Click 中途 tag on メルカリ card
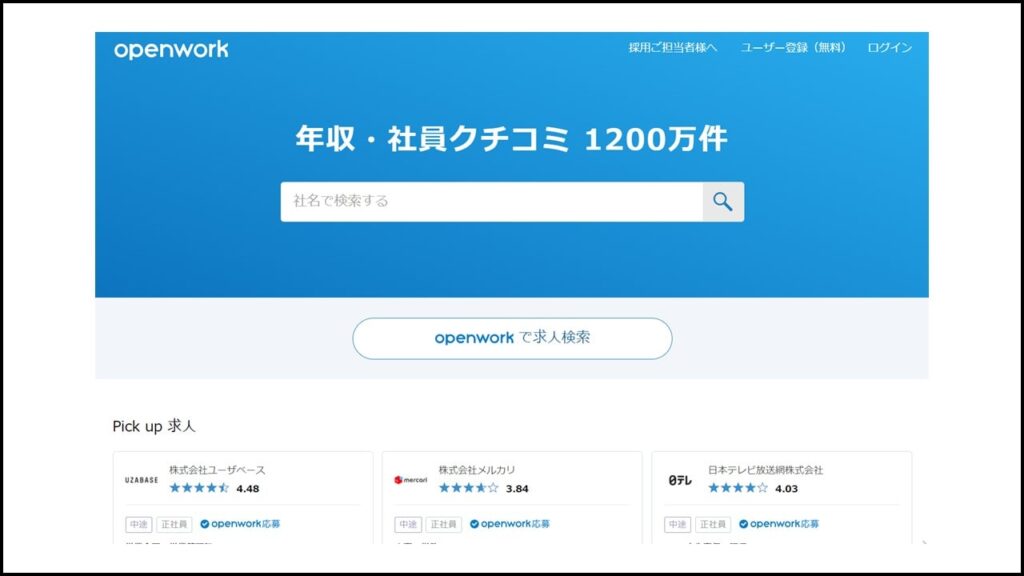Screen dimensions: 1024x576 [408, 524]
